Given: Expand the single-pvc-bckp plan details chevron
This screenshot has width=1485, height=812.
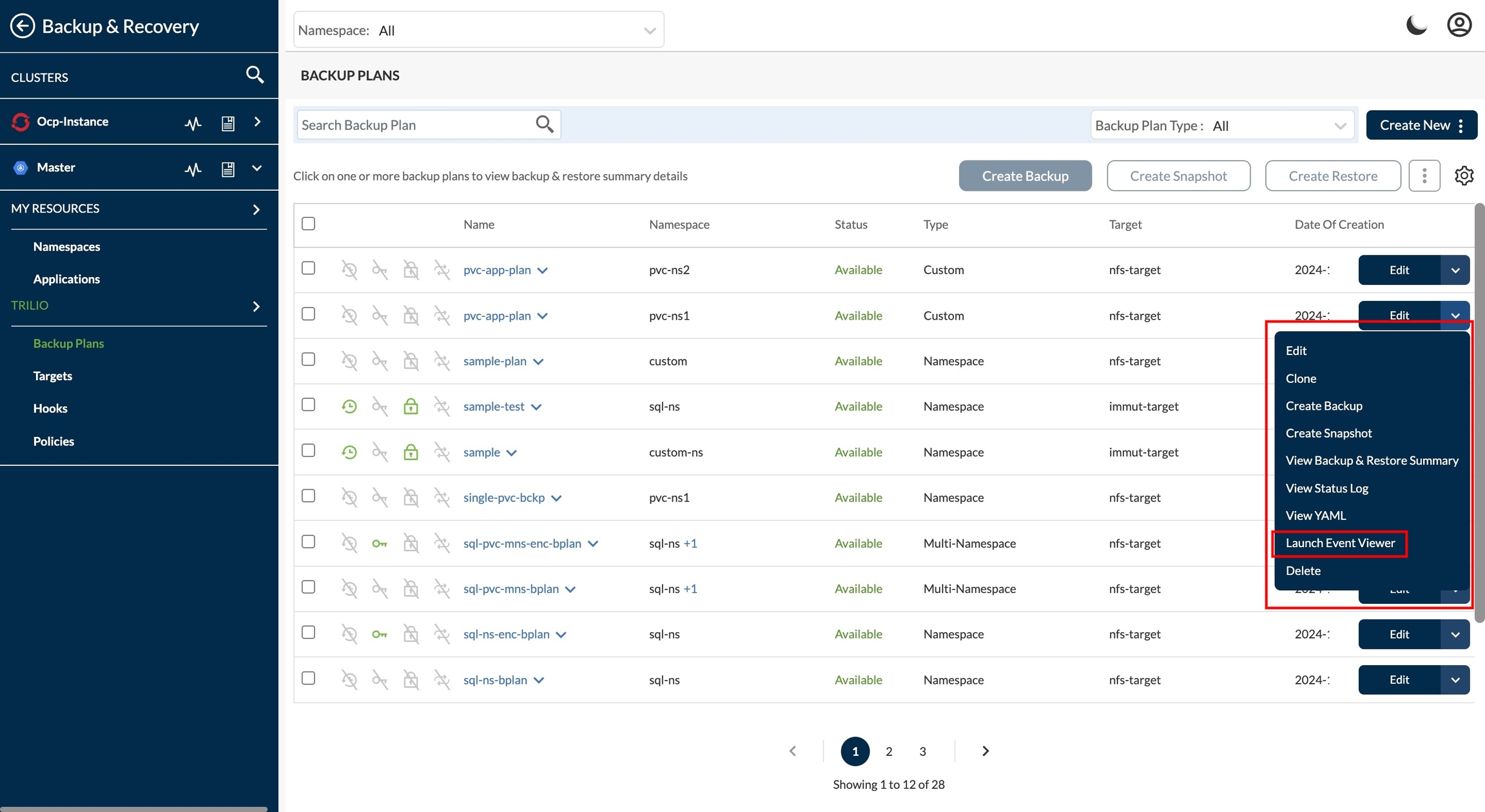Looking at the screenshot, I should point(557,498).
